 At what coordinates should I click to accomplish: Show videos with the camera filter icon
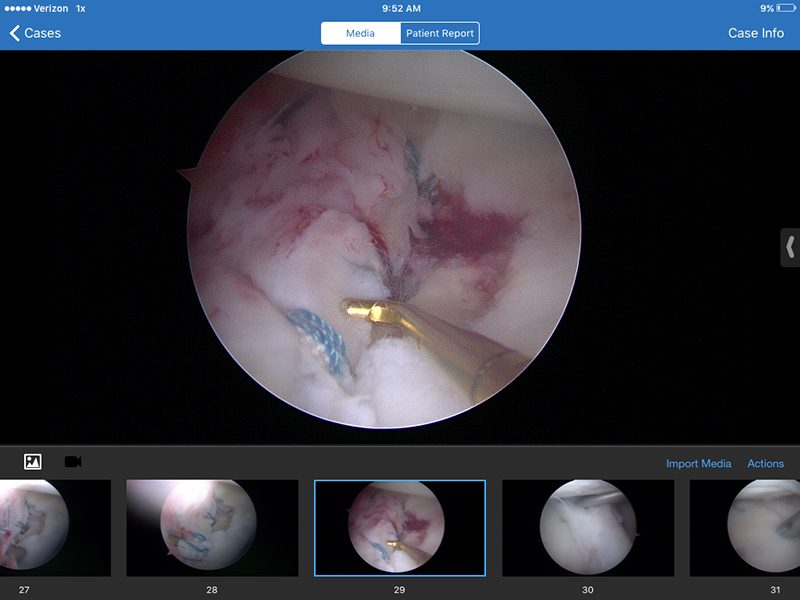click(x=73, y=462)
